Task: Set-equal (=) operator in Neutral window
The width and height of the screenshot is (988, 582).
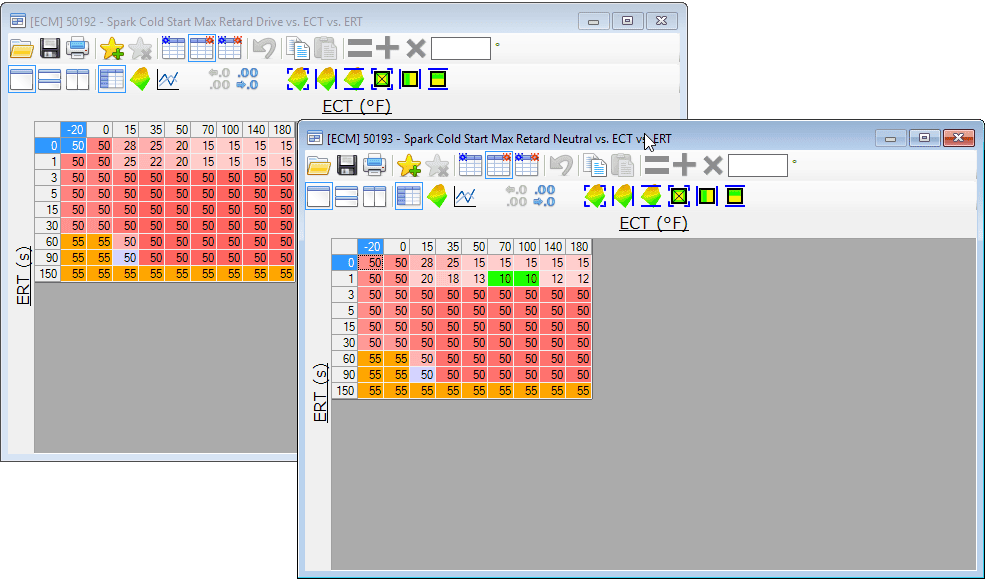Action: [657, 166]
